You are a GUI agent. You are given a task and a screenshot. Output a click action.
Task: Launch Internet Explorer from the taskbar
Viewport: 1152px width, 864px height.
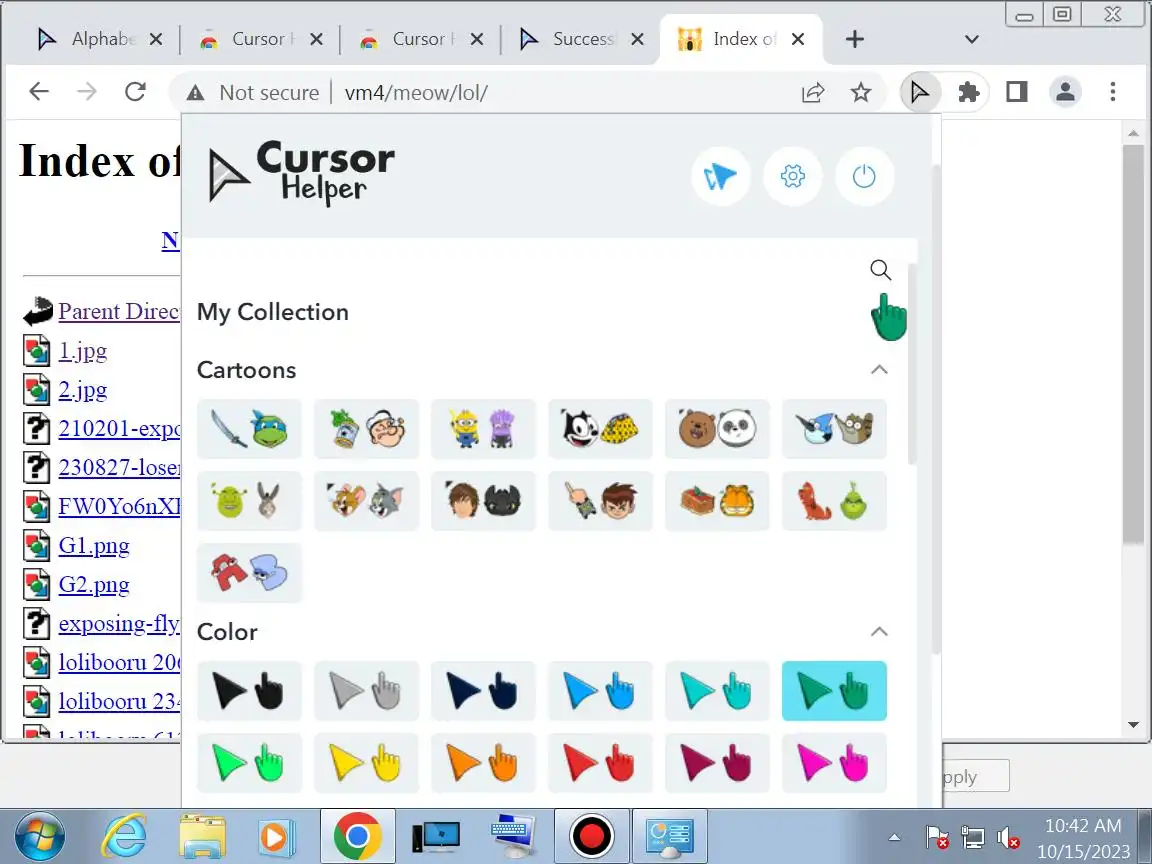pos(124,836)
